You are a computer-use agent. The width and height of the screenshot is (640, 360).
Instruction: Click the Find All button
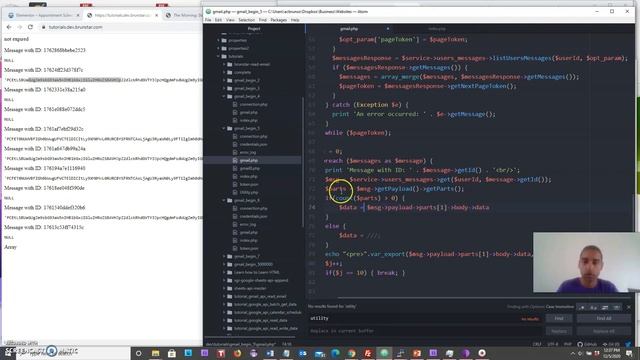604,318
